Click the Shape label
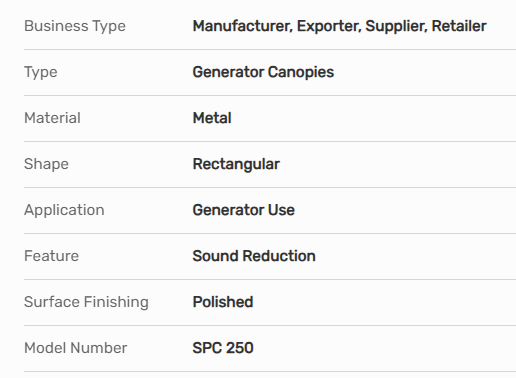 coord(46,164)
